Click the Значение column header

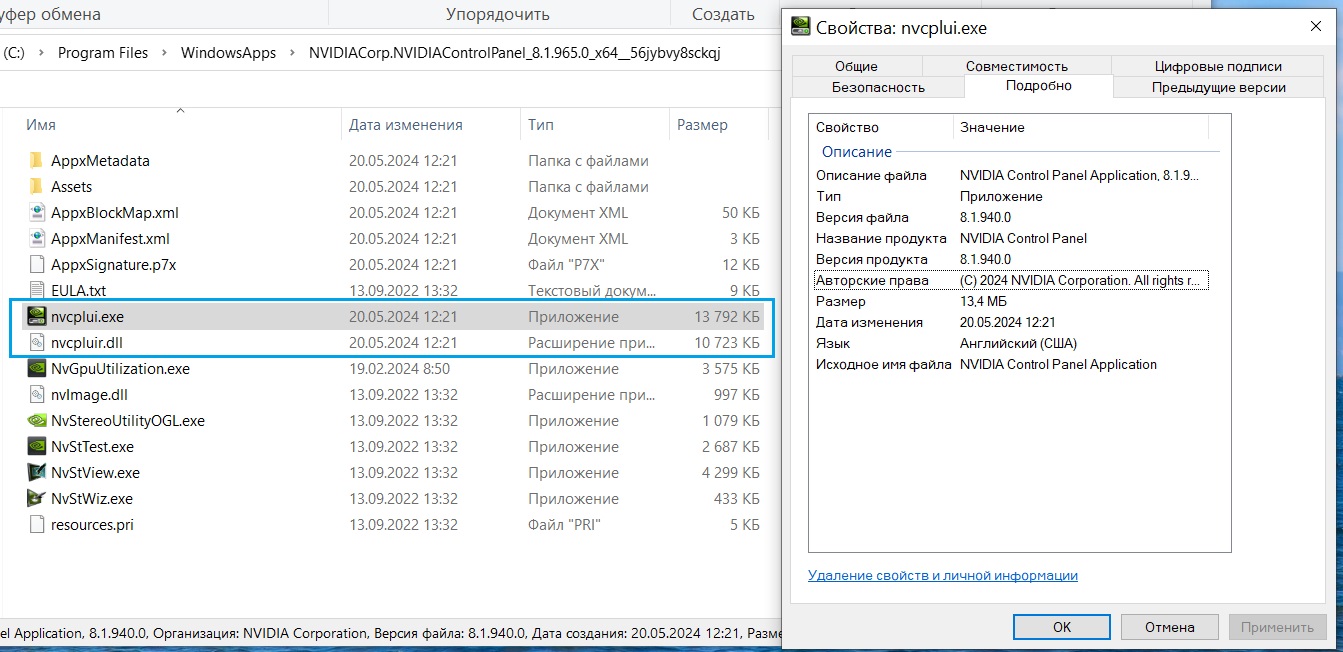1081,127
